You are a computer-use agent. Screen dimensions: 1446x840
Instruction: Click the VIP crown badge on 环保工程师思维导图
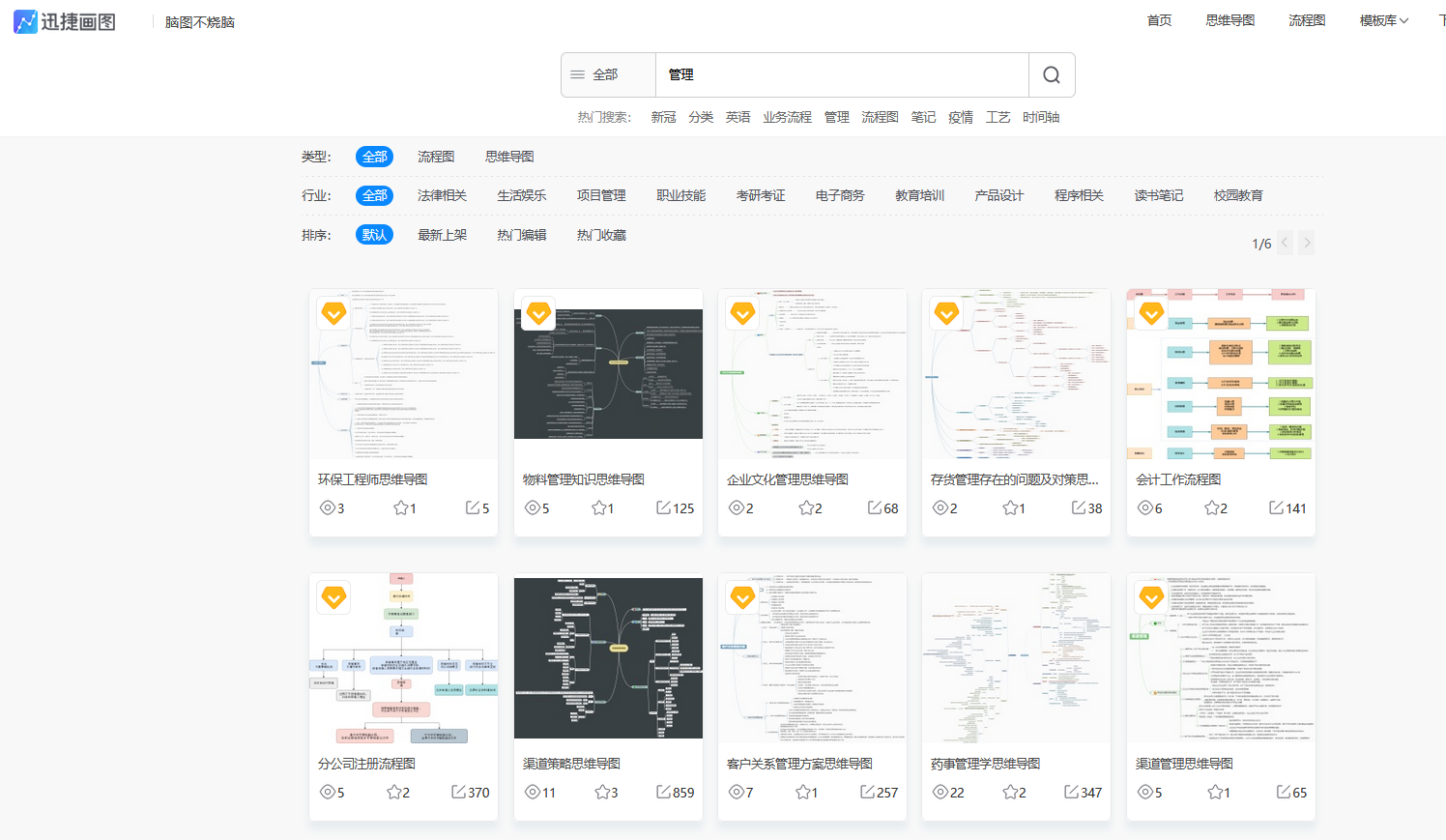tap(333, 313)
